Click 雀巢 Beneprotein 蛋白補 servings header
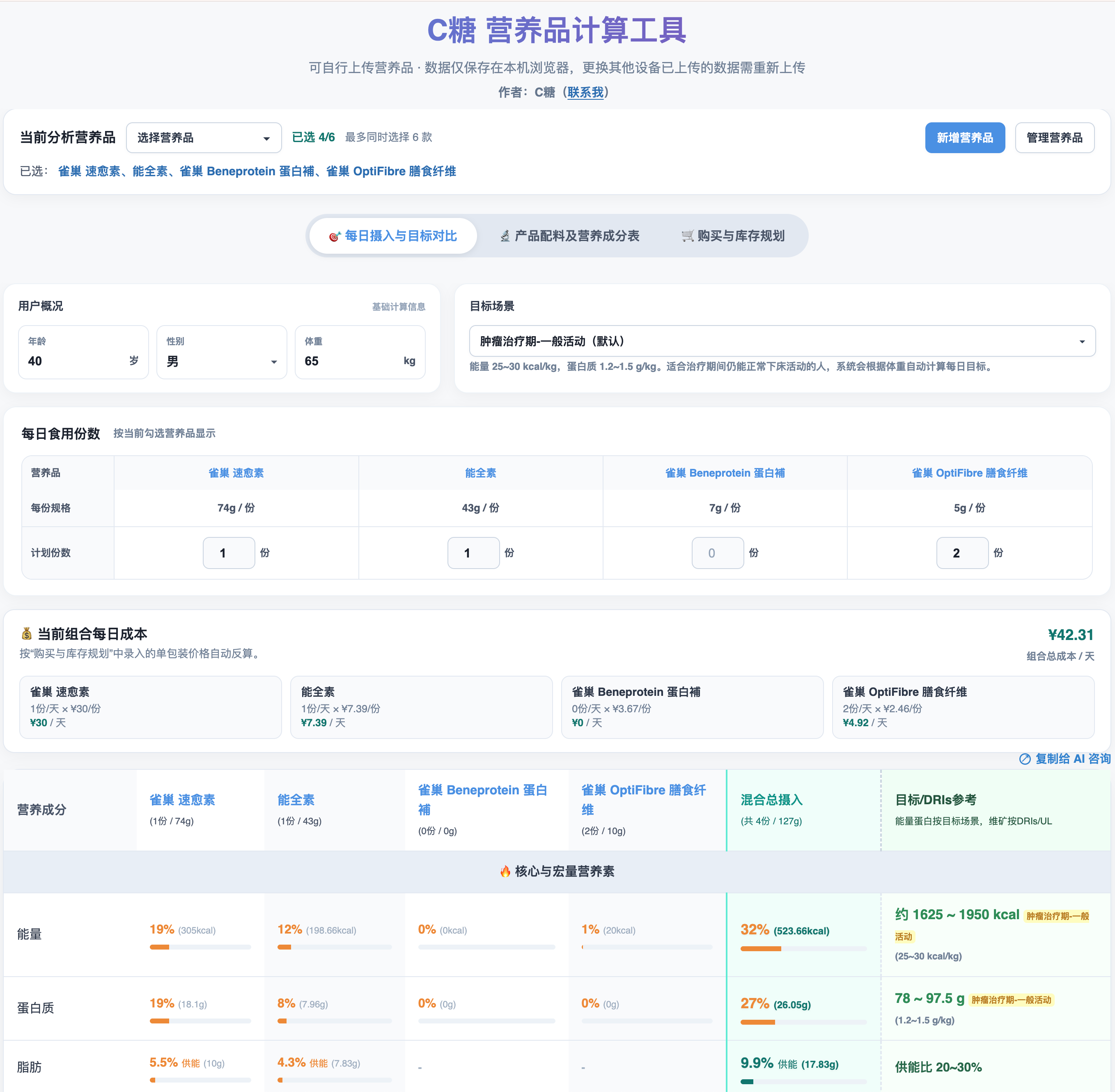1115x1092 pixels. click(x=725, y=473)
